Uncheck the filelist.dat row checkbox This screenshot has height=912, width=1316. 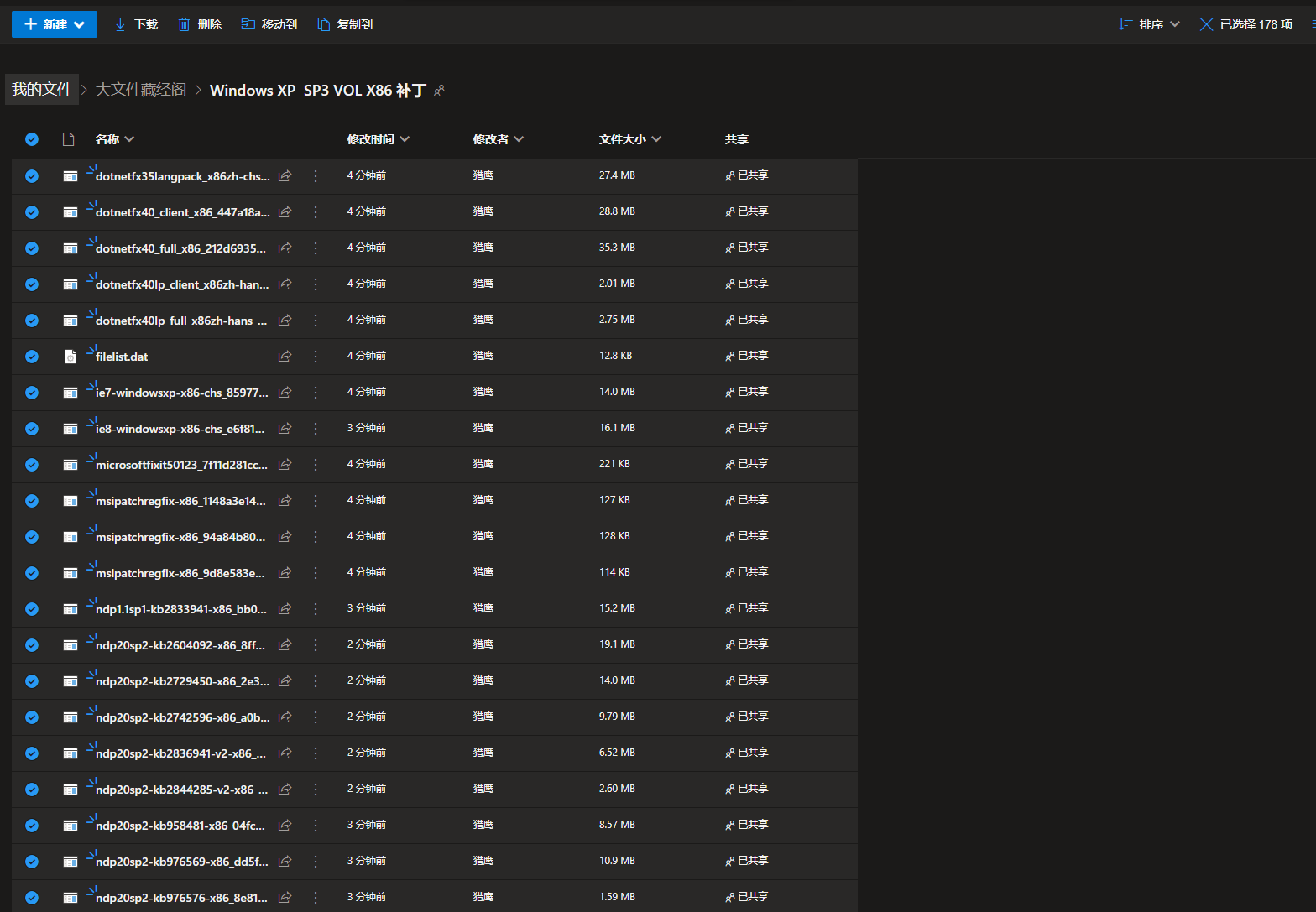pos(32,357)
